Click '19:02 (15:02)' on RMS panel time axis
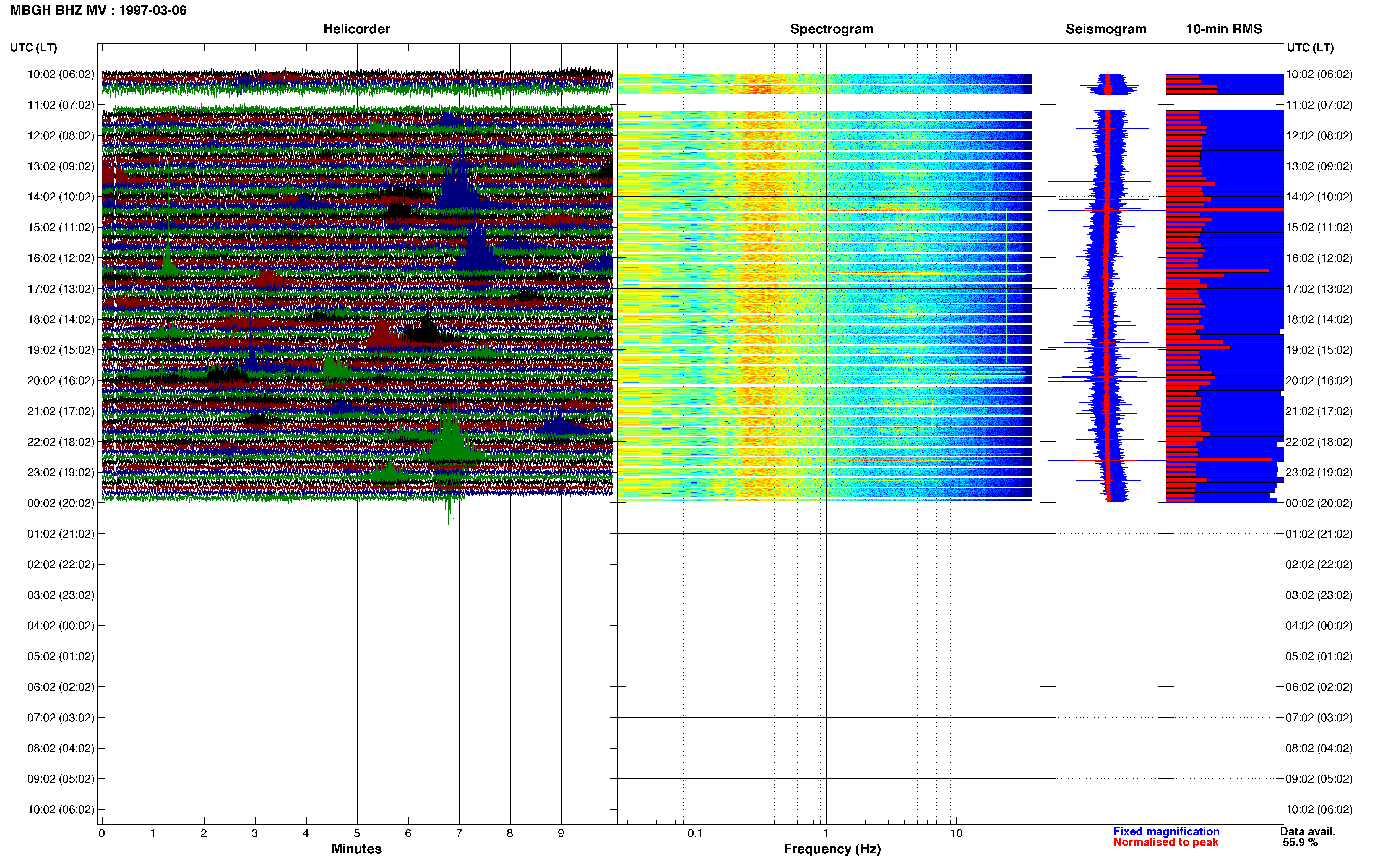Viewport: 1388px width, 868px height. click(x=1319, y=350)
